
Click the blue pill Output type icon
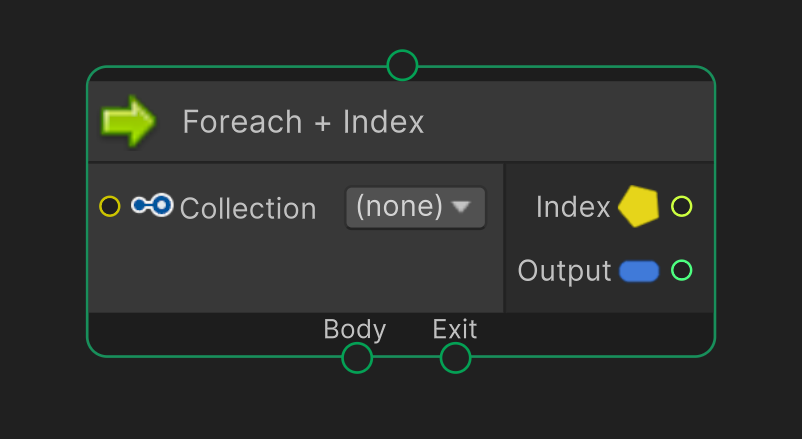pos(639,271)
